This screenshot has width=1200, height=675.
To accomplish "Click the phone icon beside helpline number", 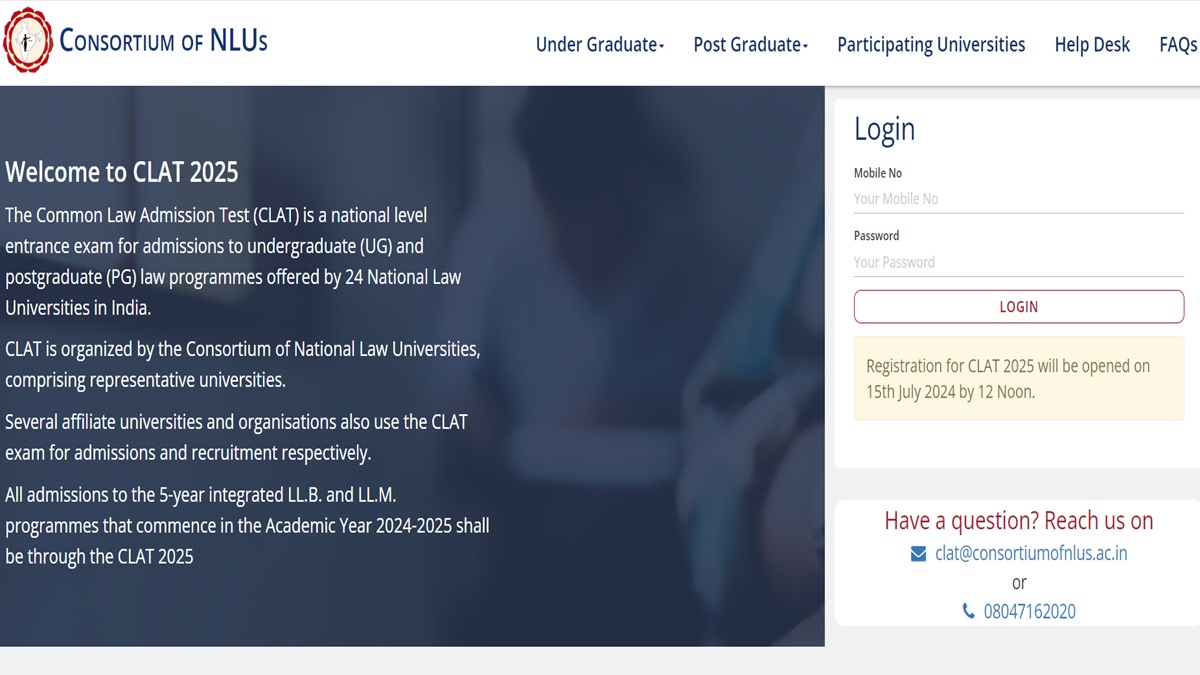I will pyautogui.click(x=968, y=611).
